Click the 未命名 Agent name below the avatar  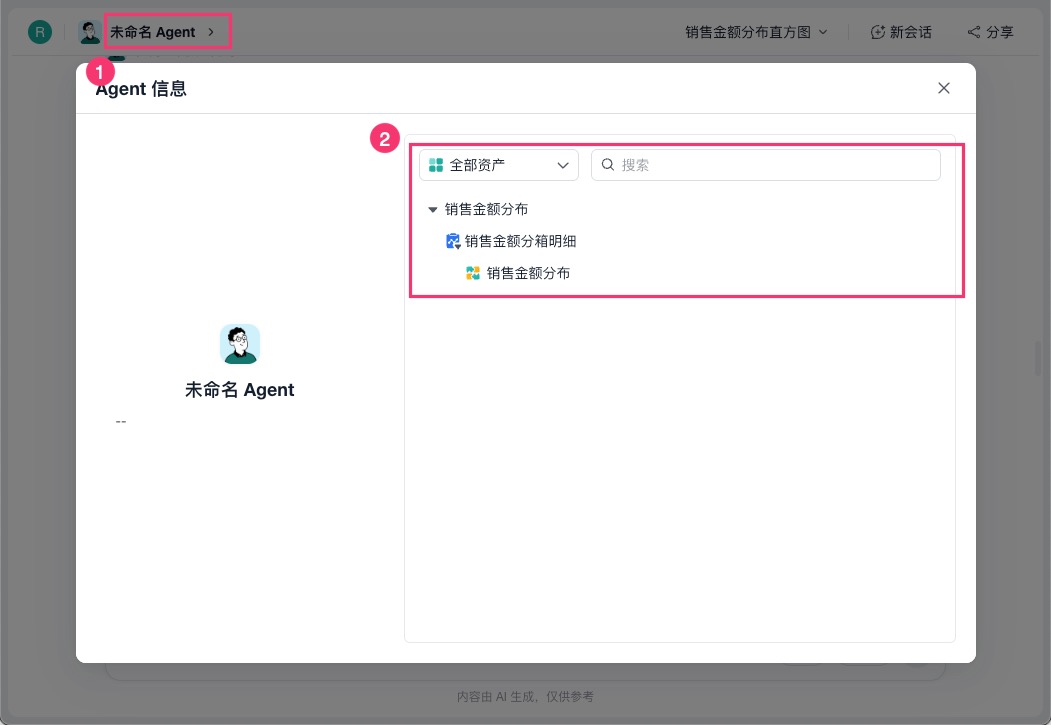pos(239,390)
